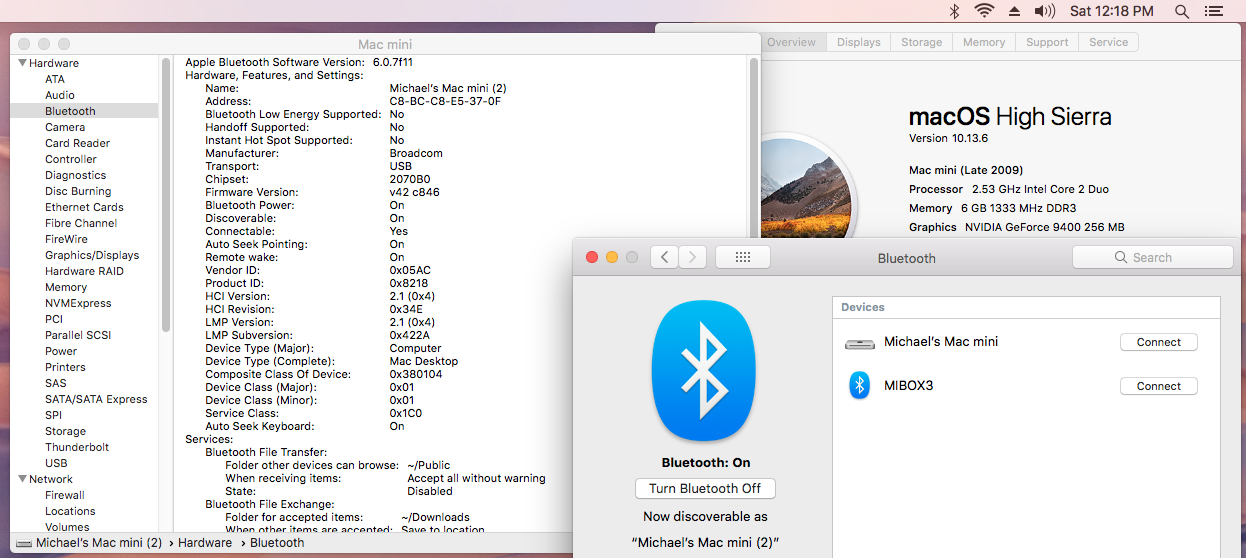This screenshot has height=558, width=1246.
Task: Select Disc Burning in sidebar
Action: [x=78, y=191]
